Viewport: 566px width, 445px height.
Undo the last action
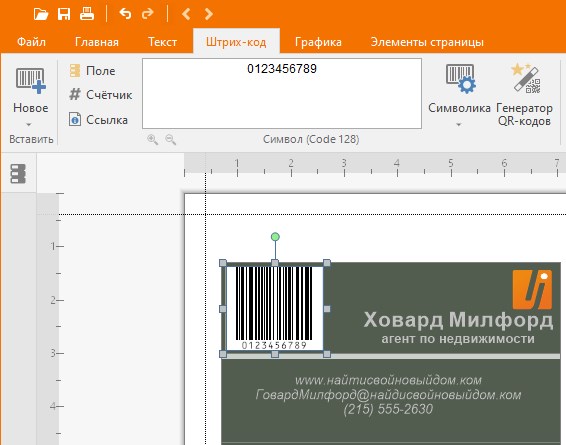[125, 14]
